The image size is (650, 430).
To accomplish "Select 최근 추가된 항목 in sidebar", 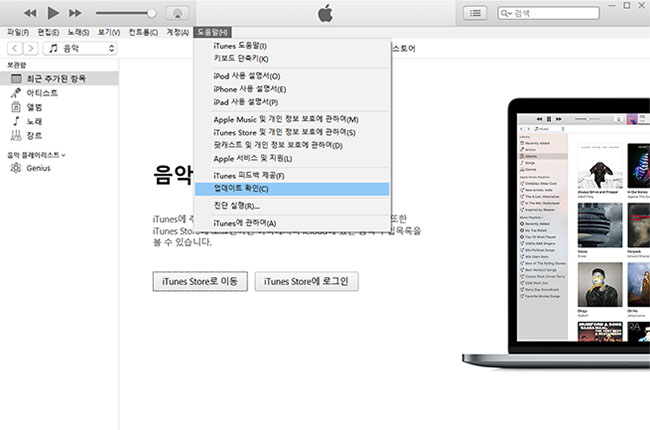I will 59,78.
